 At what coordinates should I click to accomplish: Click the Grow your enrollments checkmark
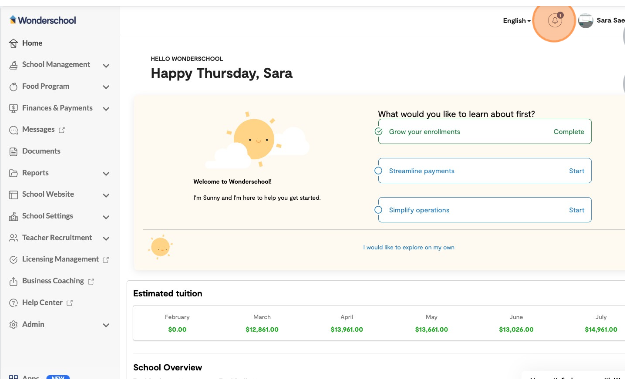[x=378, y=132]
